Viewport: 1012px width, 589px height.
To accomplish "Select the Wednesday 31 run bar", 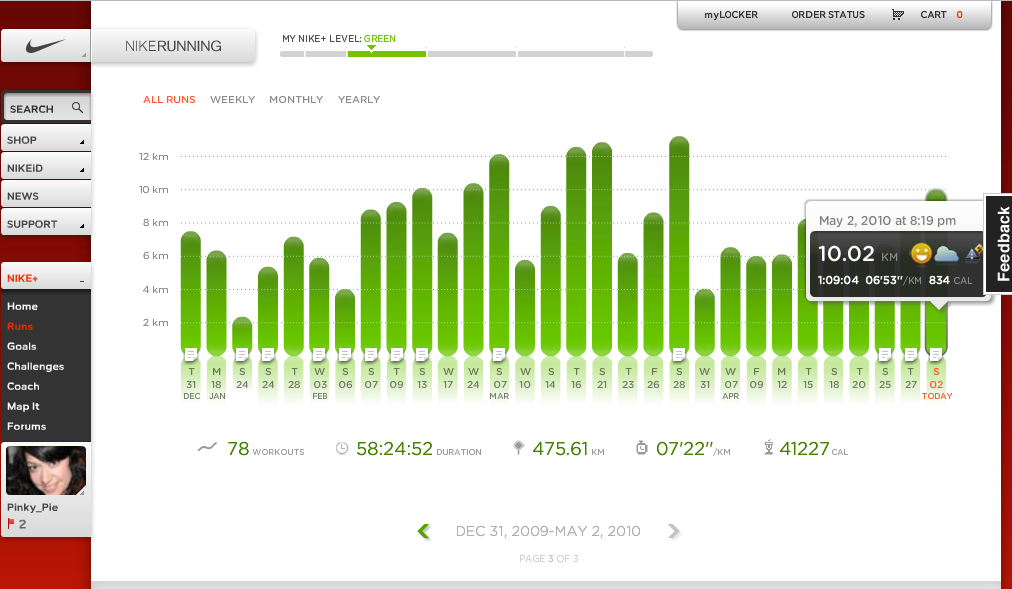I will 705,322.
